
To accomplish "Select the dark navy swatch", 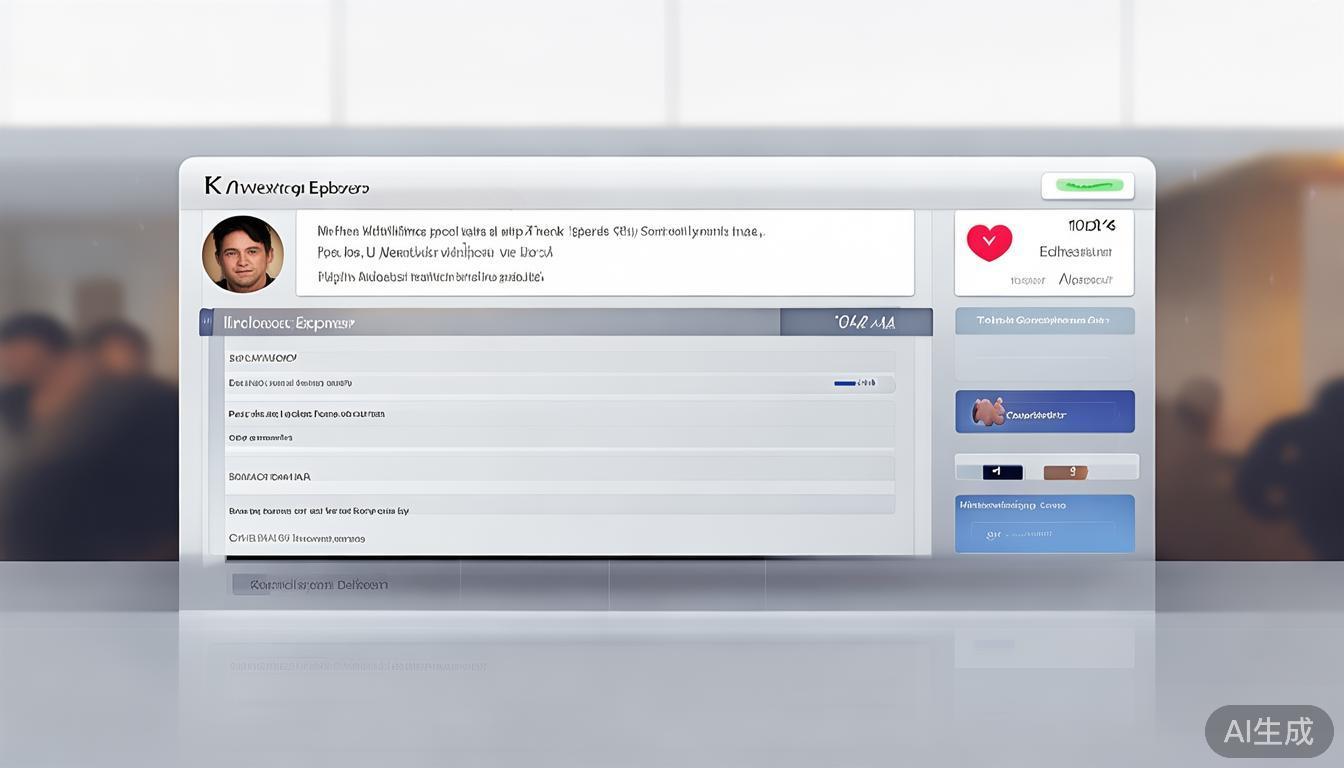I will 1002,472.
